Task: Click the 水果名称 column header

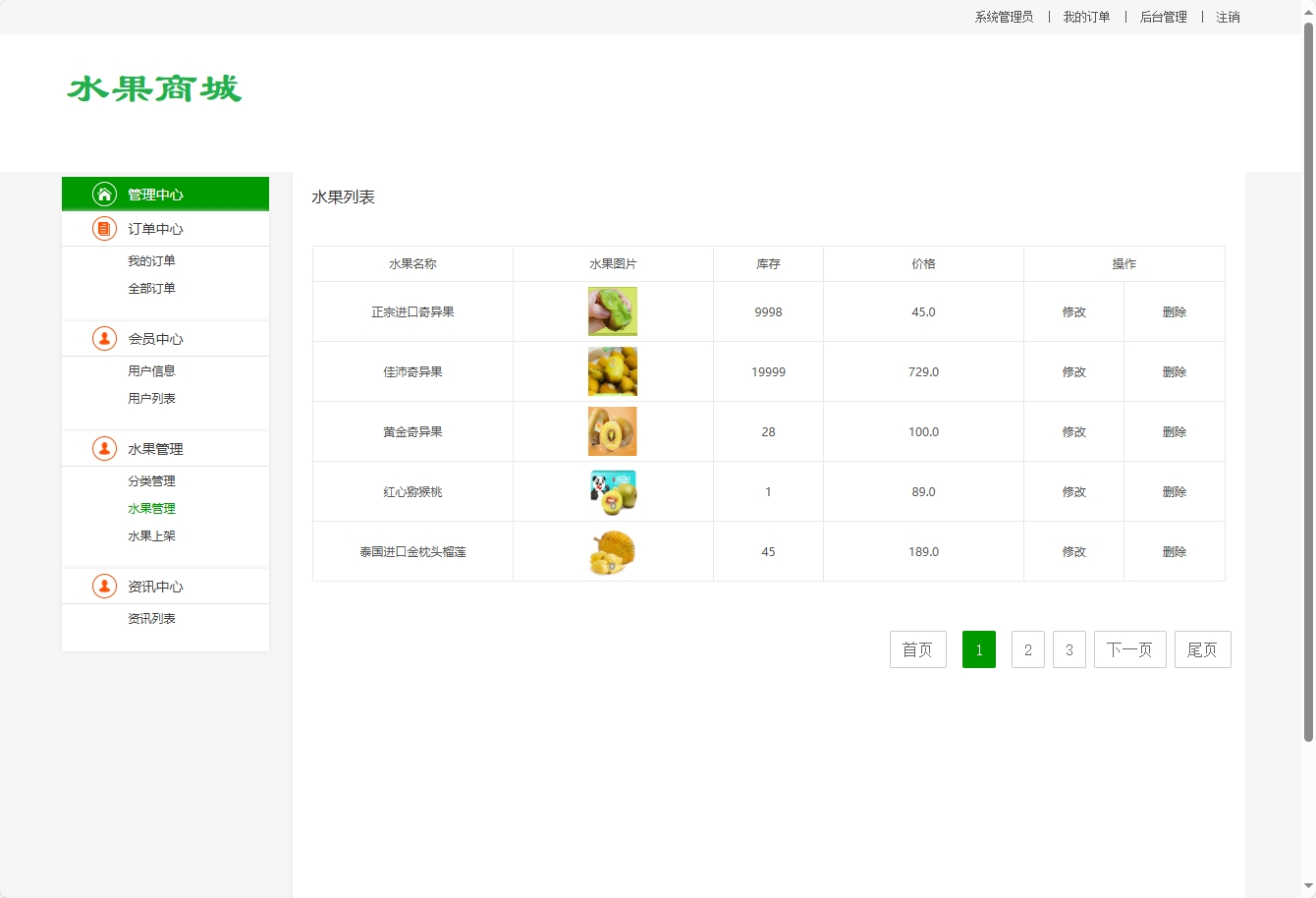Action: coord(412,263)
